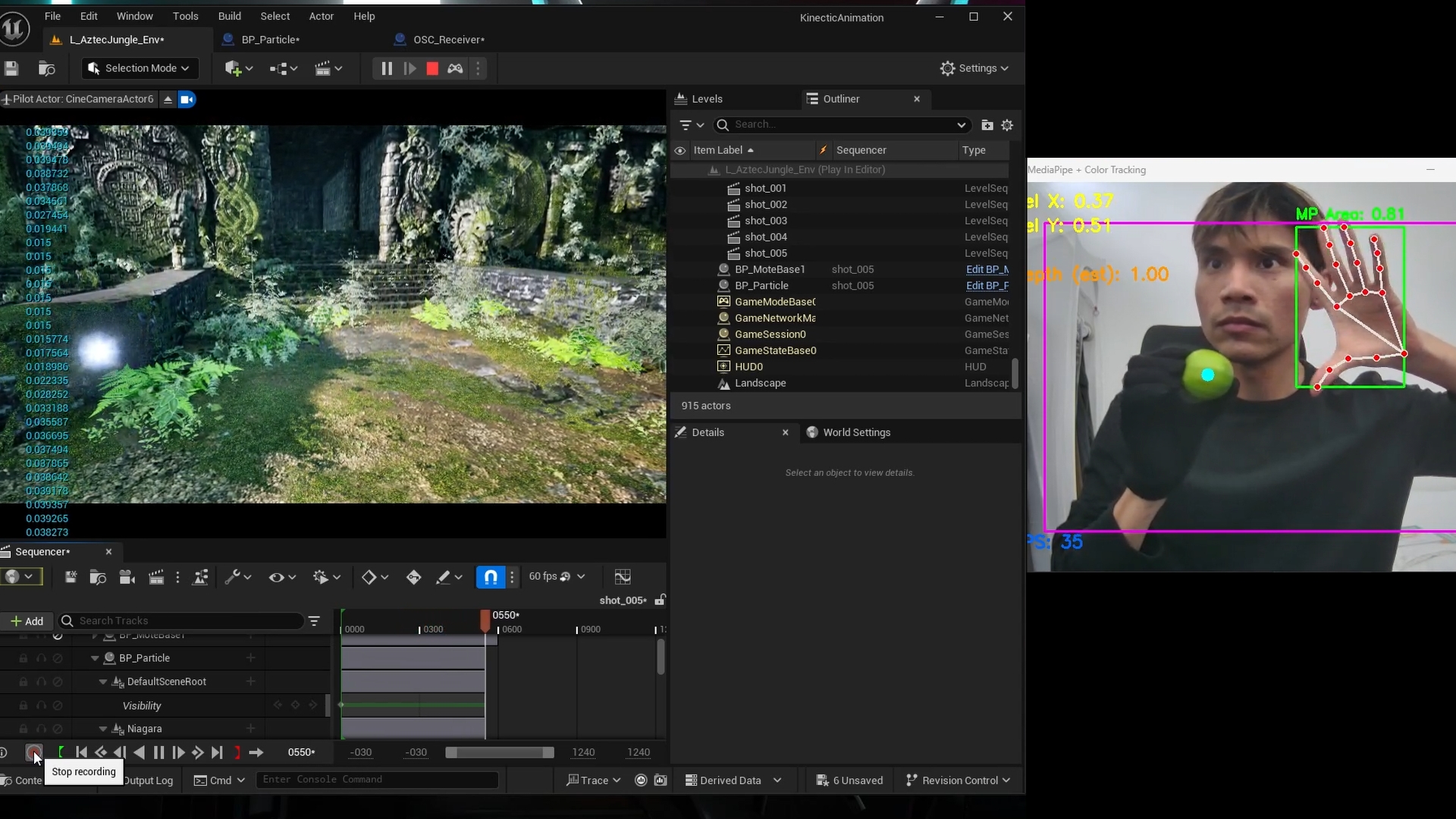Open the Selection Mode dropdown
The image size is (1456, 819).
point(140,68)
